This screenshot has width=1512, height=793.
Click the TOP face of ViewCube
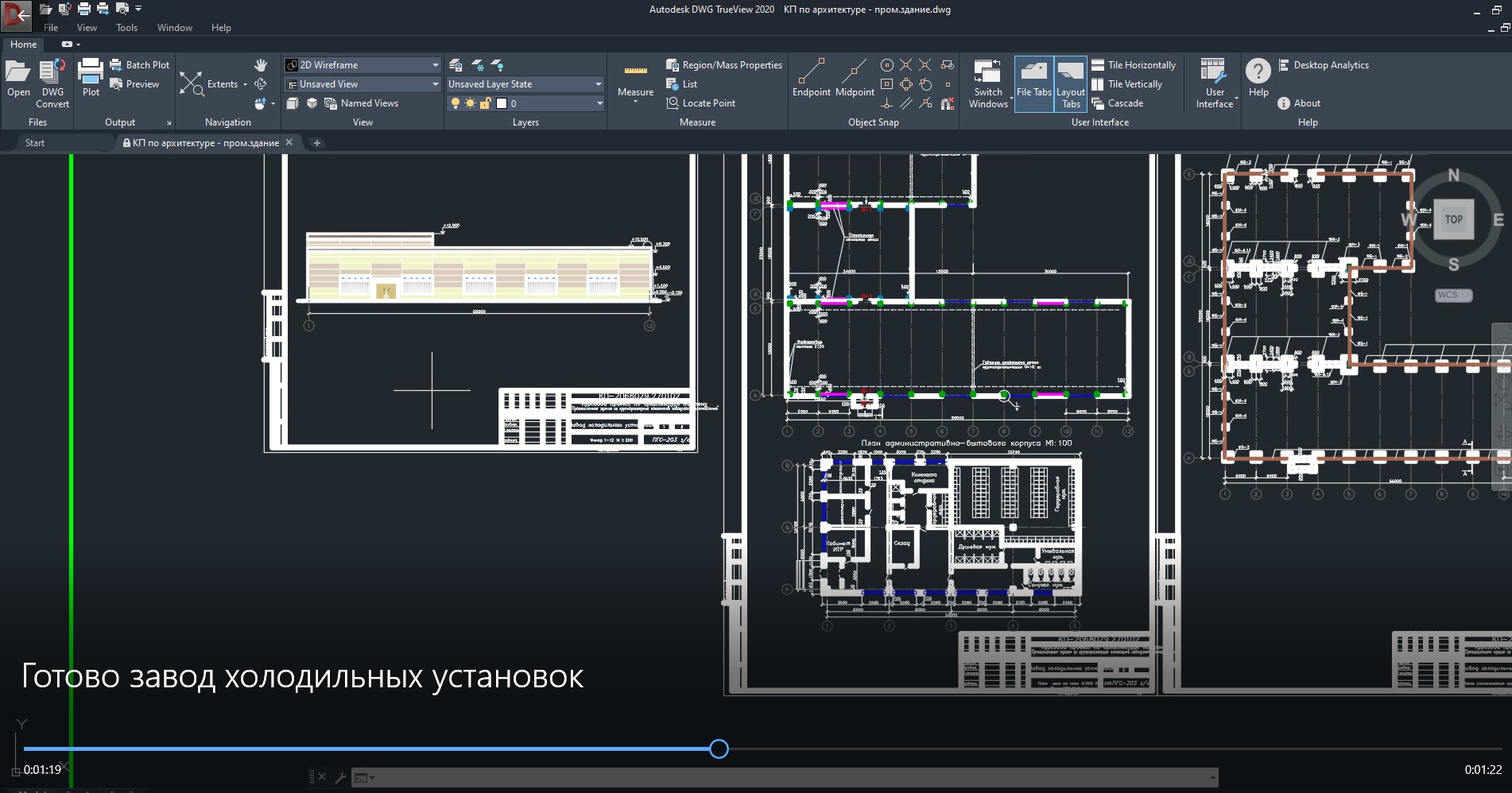(x=1453, y=219)
